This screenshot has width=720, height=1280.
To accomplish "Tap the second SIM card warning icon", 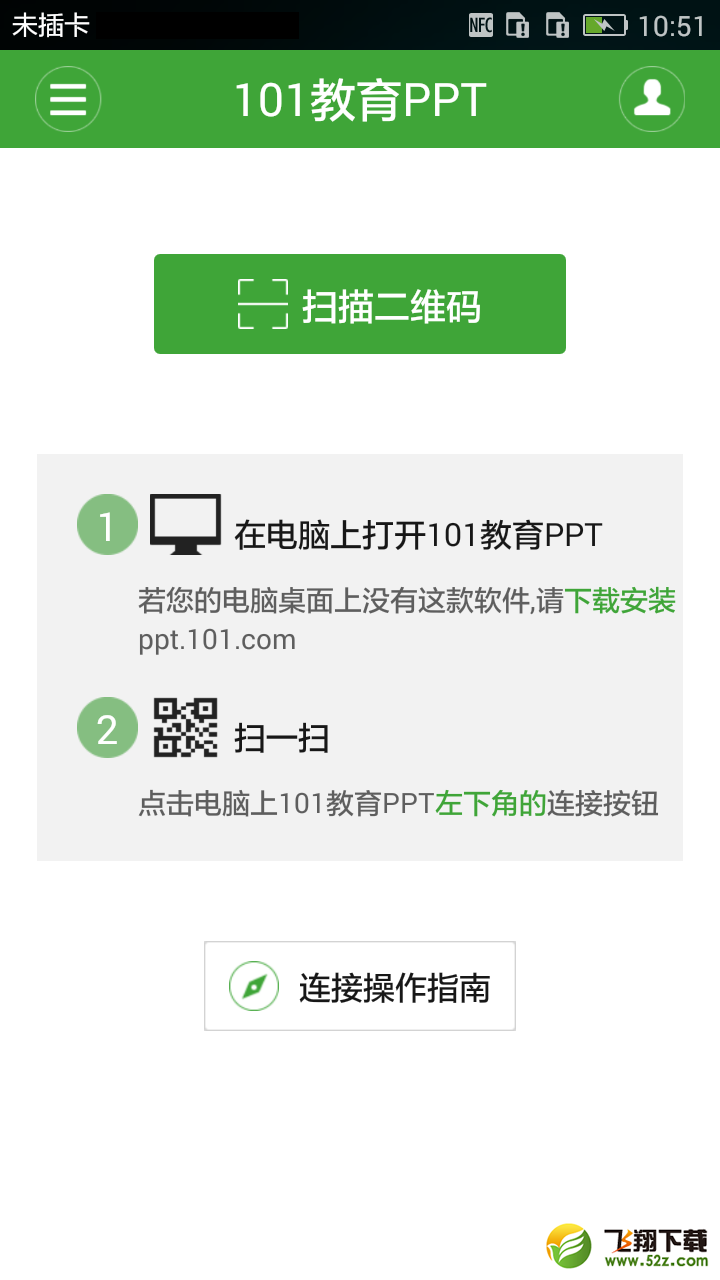I will 557,25.
